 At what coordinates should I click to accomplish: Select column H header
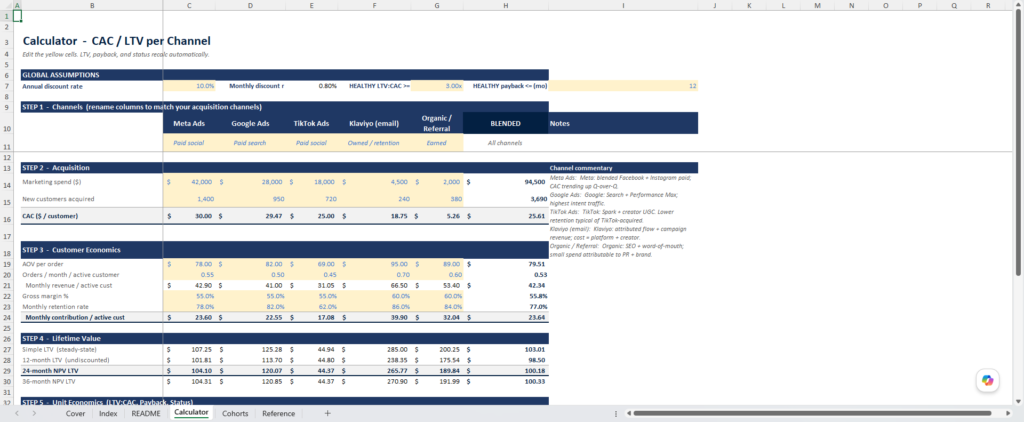tap(505, 5)
